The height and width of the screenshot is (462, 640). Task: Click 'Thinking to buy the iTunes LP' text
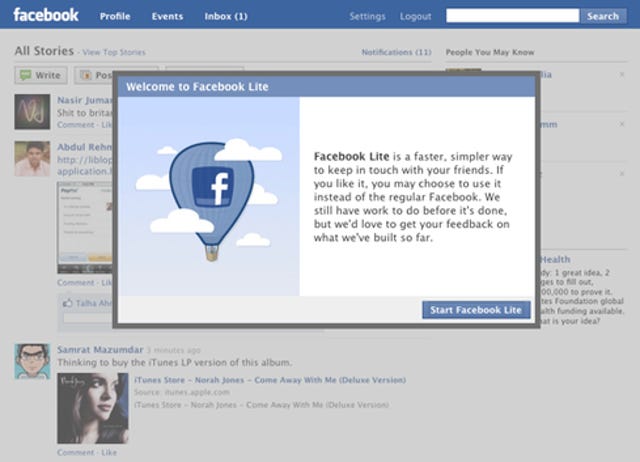(175, 362)
